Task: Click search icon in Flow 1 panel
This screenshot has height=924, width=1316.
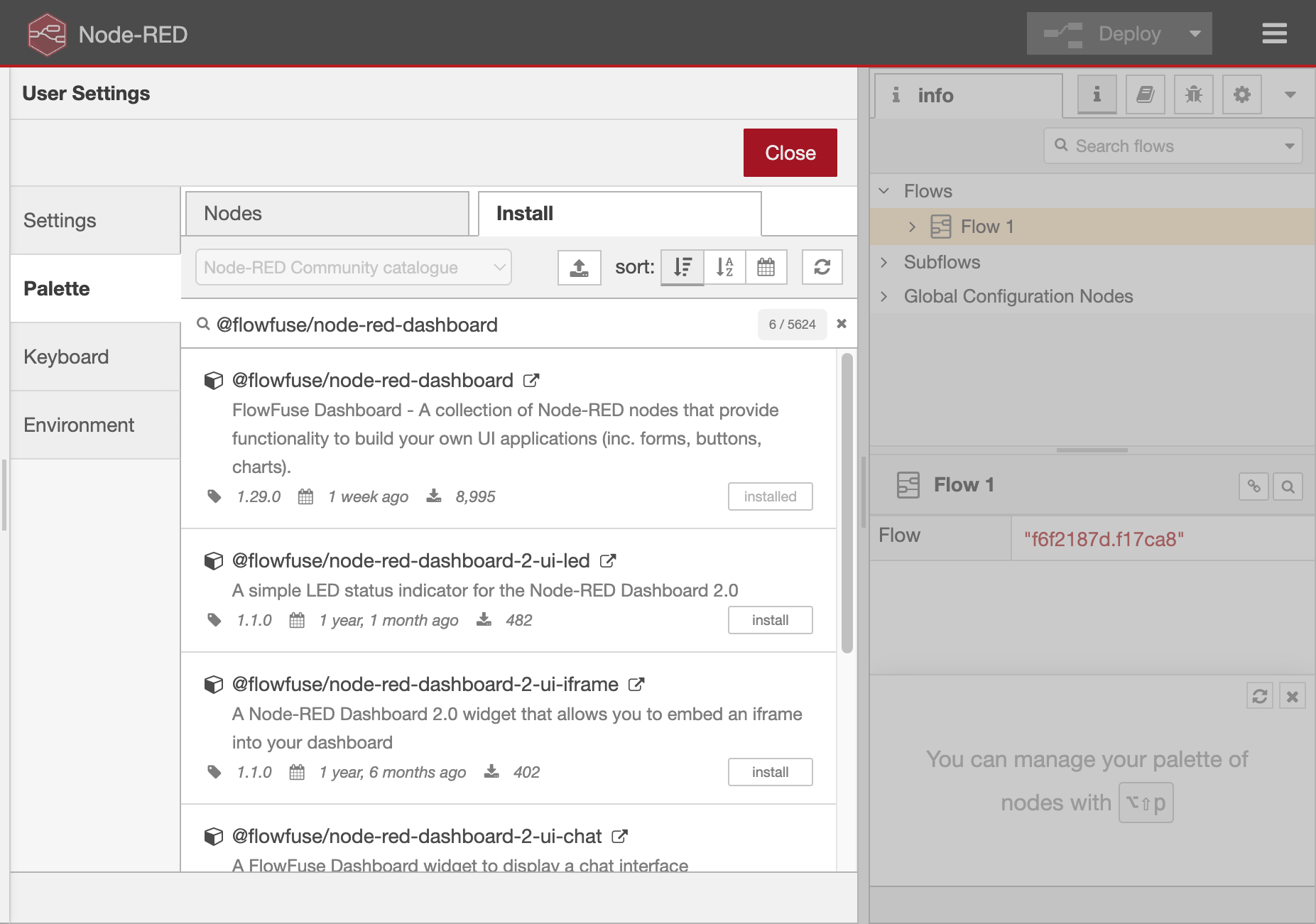Action: click(x=1288, y=487)
